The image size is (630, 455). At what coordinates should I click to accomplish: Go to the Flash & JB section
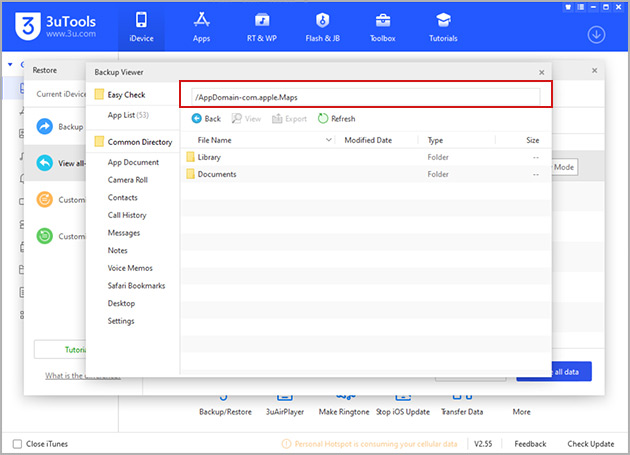click(322, 26)
